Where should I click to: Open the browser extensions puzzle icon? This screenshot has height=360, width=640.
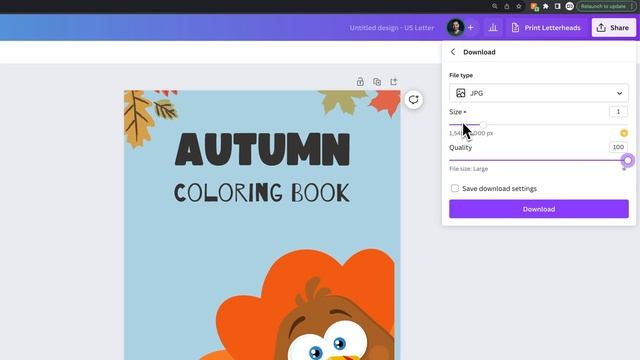click(x=546, y=6)
